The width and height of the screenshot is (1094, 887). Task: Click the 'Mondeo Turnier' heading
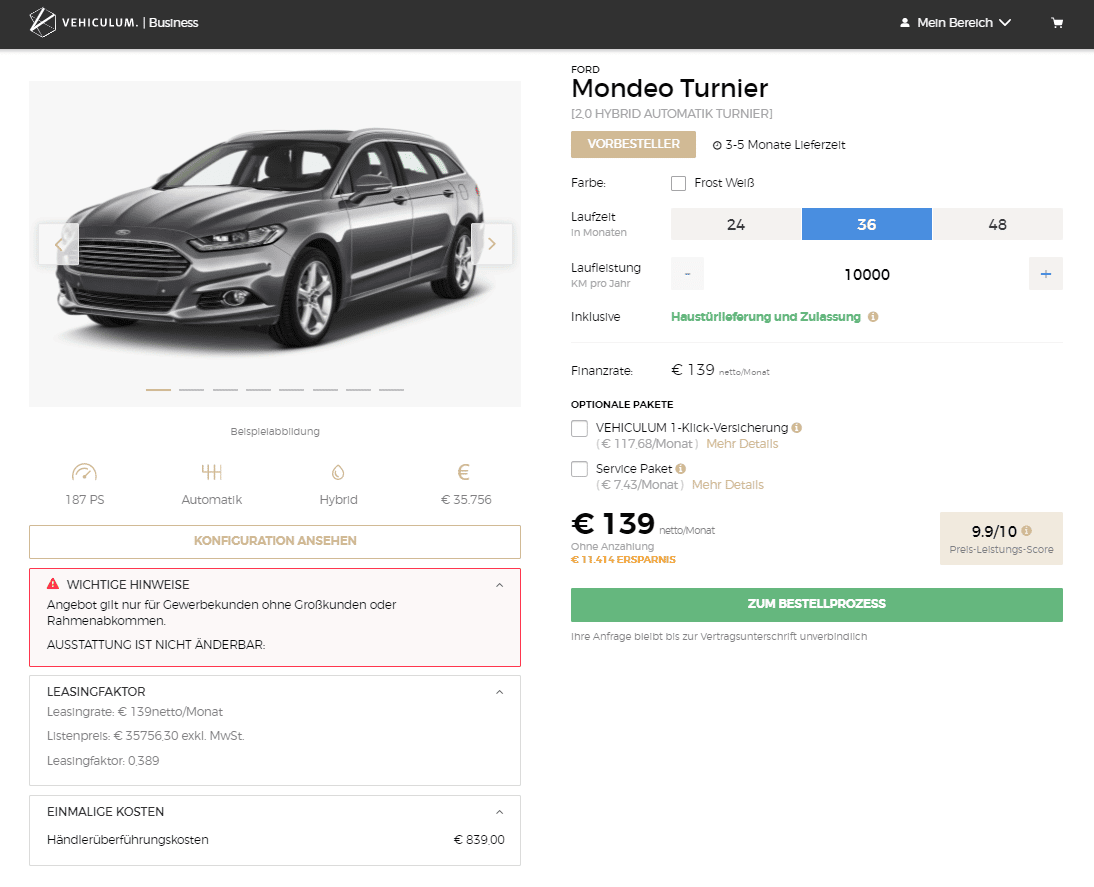click(x=670, y=89)
